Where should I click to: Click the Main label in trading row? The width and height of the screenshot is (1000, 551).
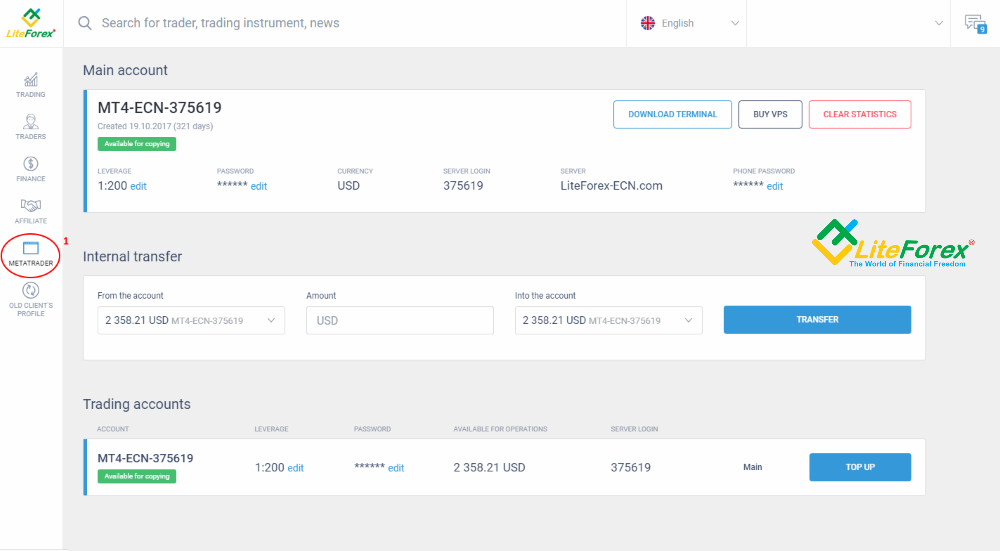coord(753,467)
